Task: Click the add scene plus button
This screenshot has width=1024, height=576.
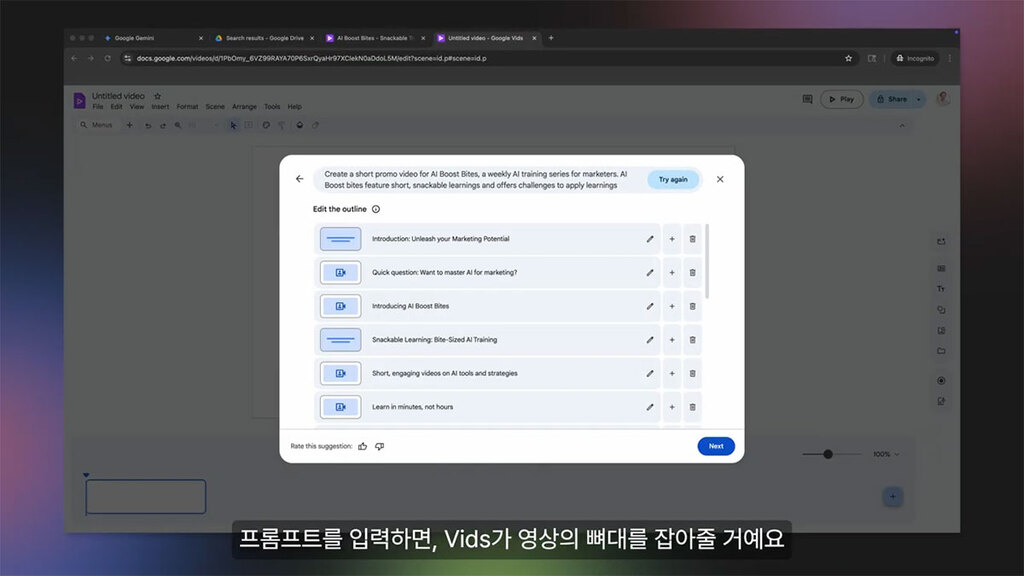Action: click(x=893, y=496)
